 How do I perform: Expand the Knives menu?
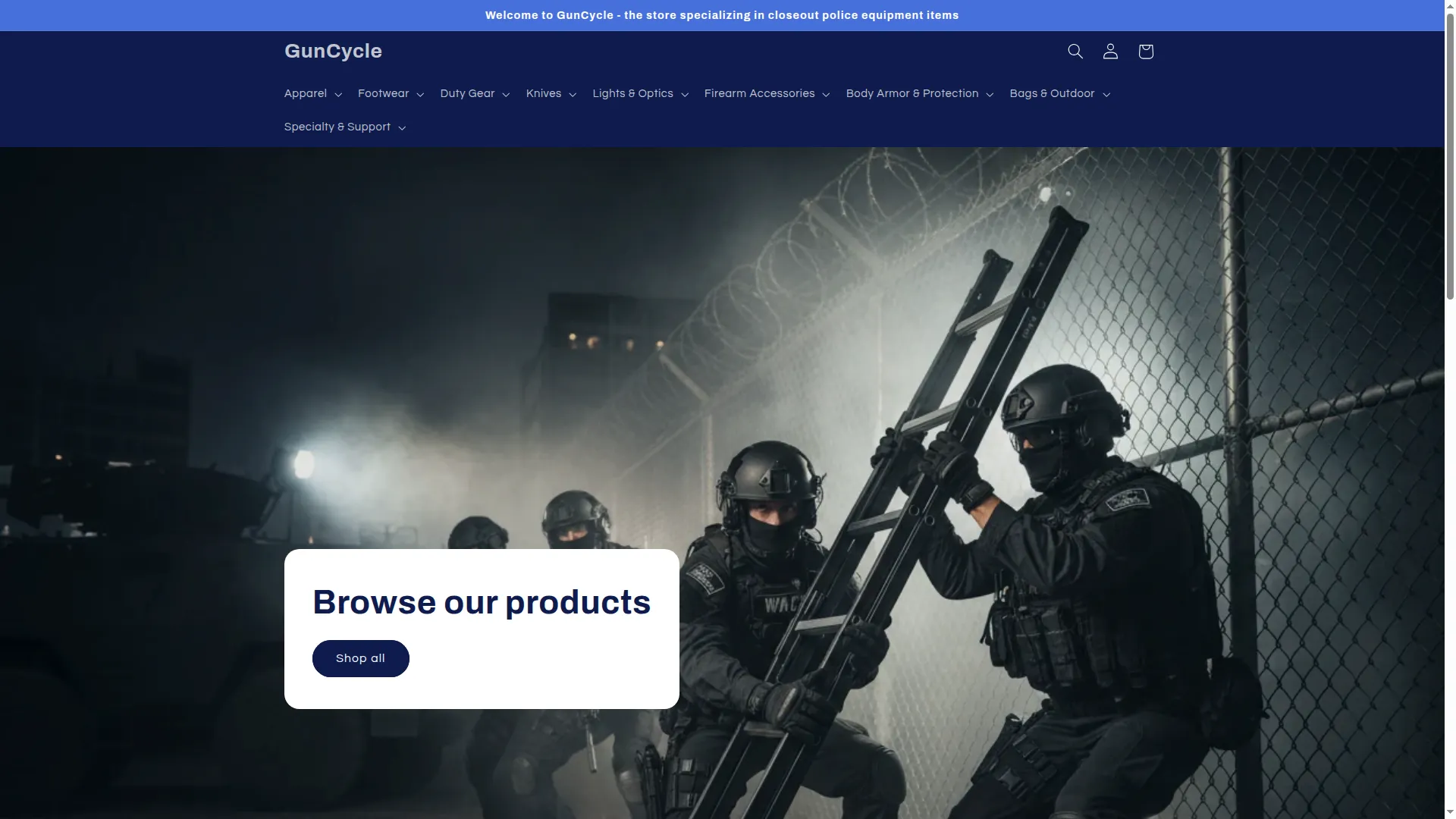[x=551, y=93]
